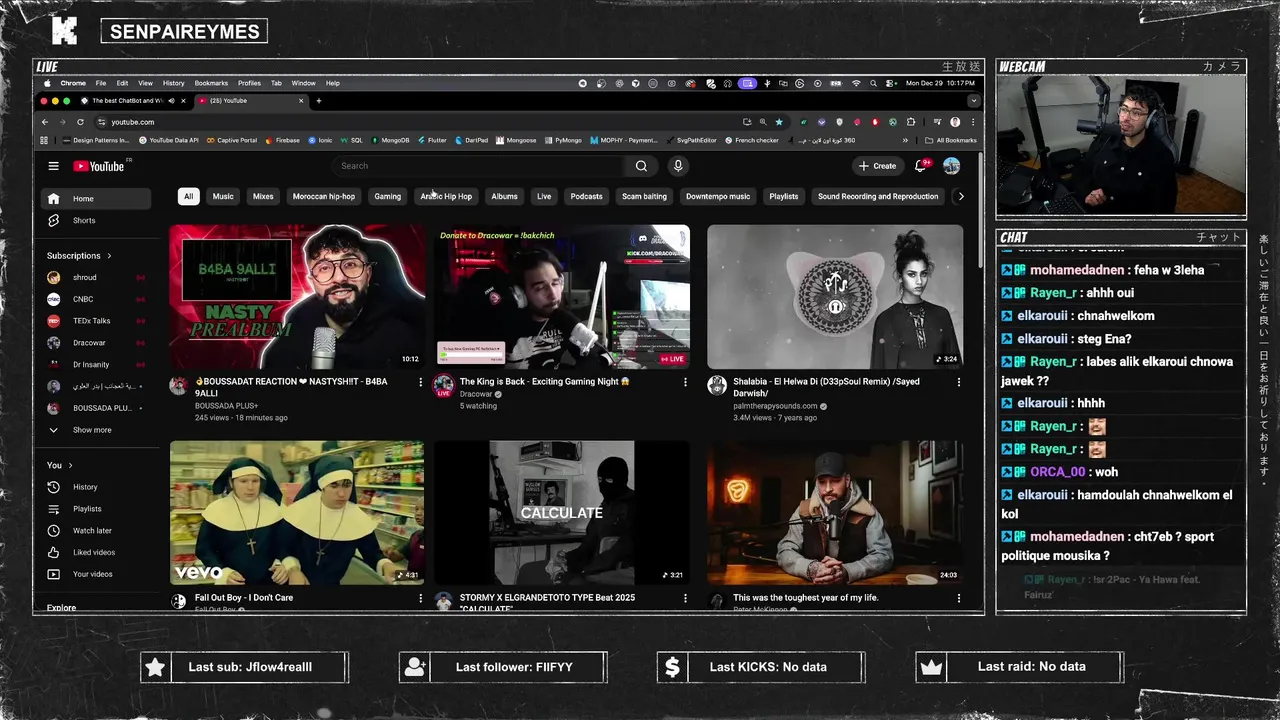The height and width of the screenshot is (720, 1280).
Task: Click the youtube.com address bar
Action: (420, 122)
